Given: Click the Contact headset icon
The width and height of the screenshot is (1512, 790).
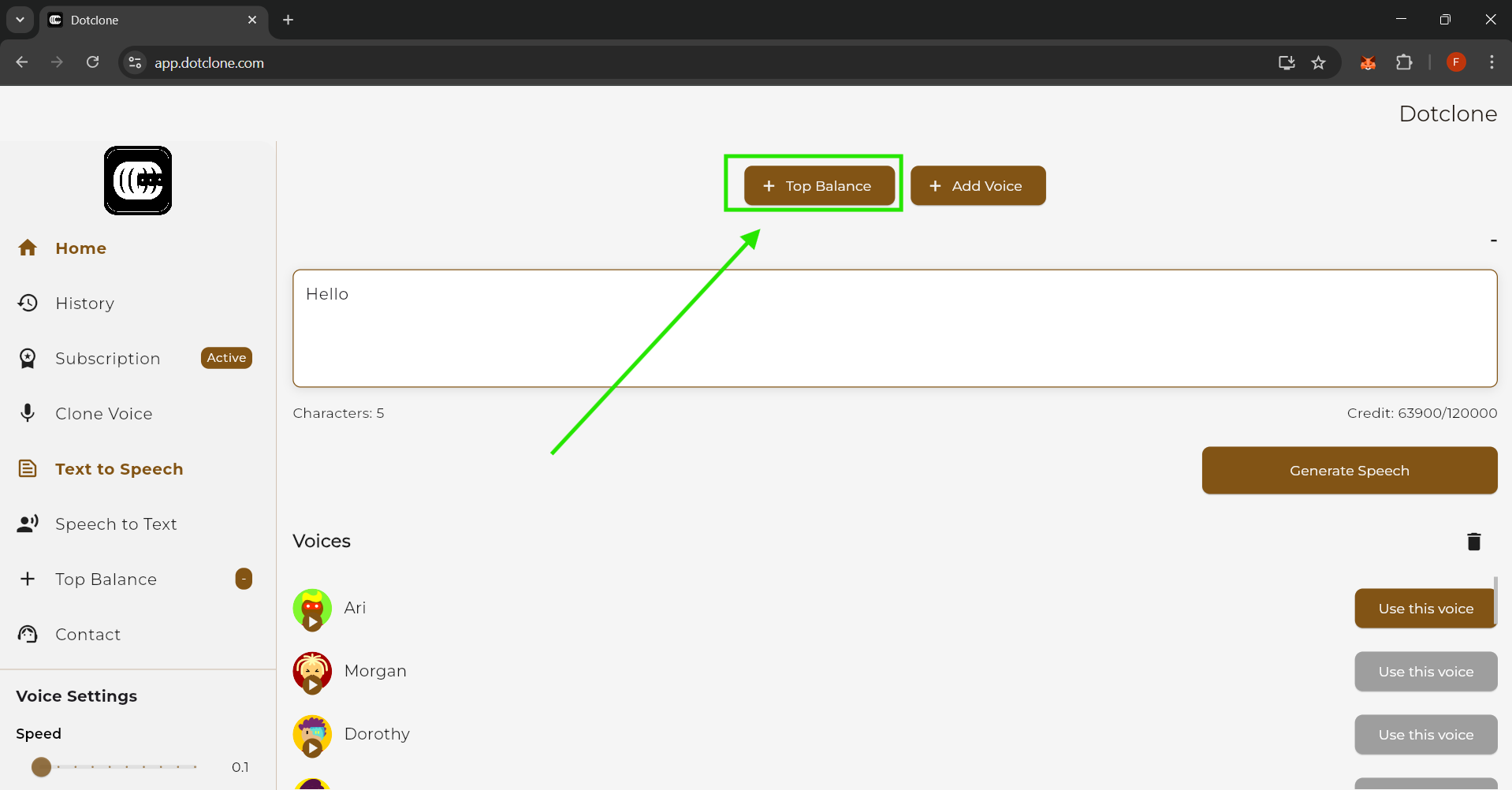Looking at the screenshot, I should (x=28, y=634).
